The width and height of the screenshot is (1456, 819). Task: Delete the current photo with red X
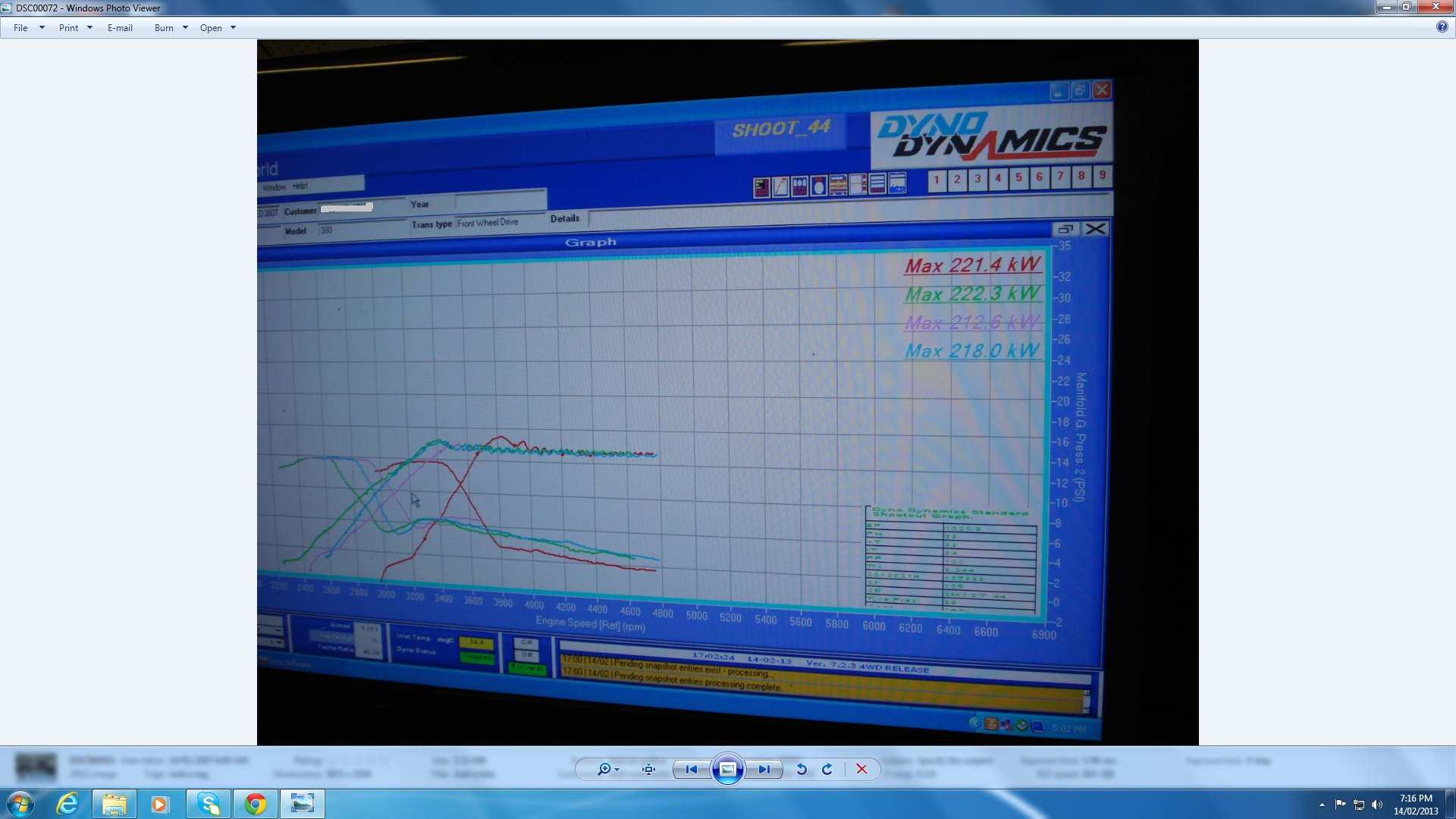tap(861, 769)
